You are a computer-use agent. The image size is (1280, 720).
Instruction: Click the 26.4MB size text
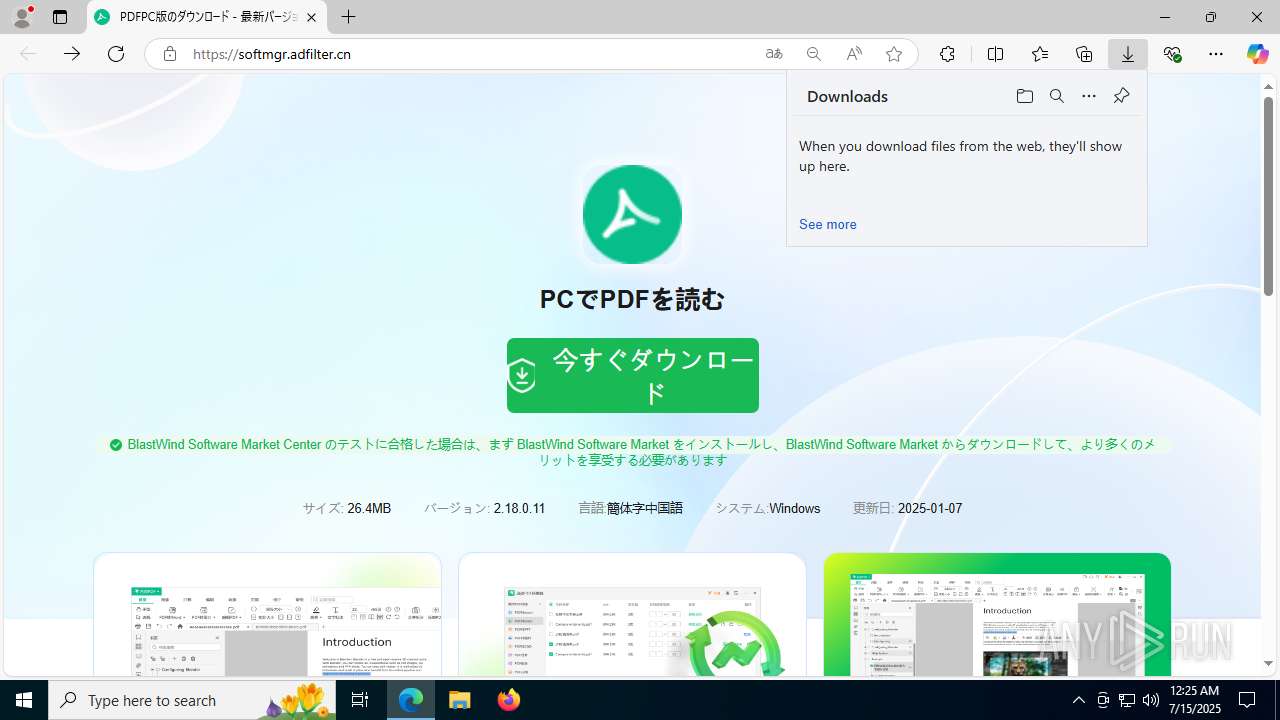[369, 508]
